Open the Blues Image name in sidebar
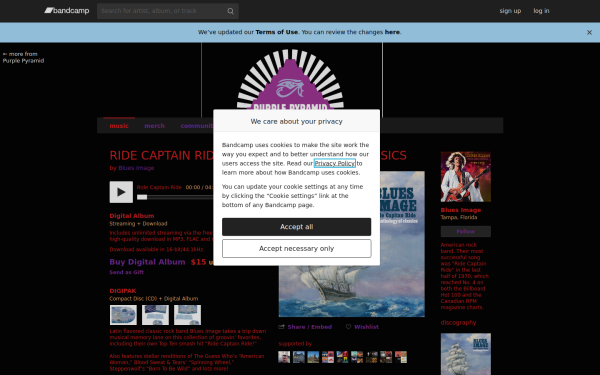600x375 pixels. [461, 210]
